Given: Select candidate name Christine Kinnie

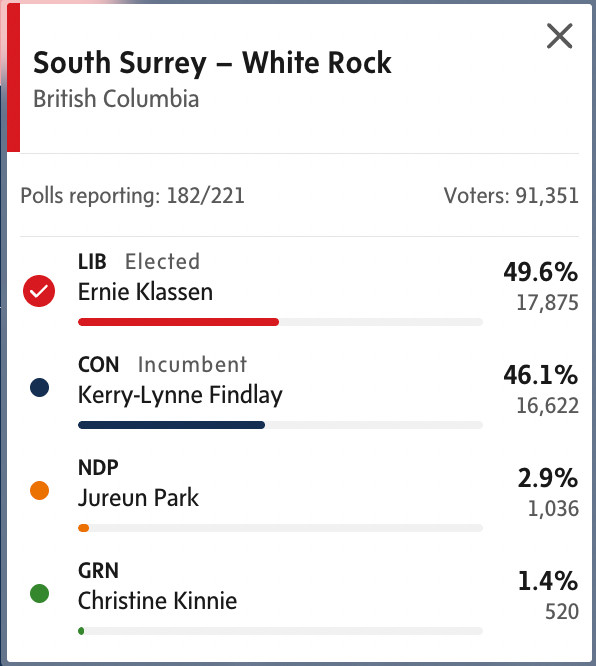Looking at the screenshot, I should 157,601.
